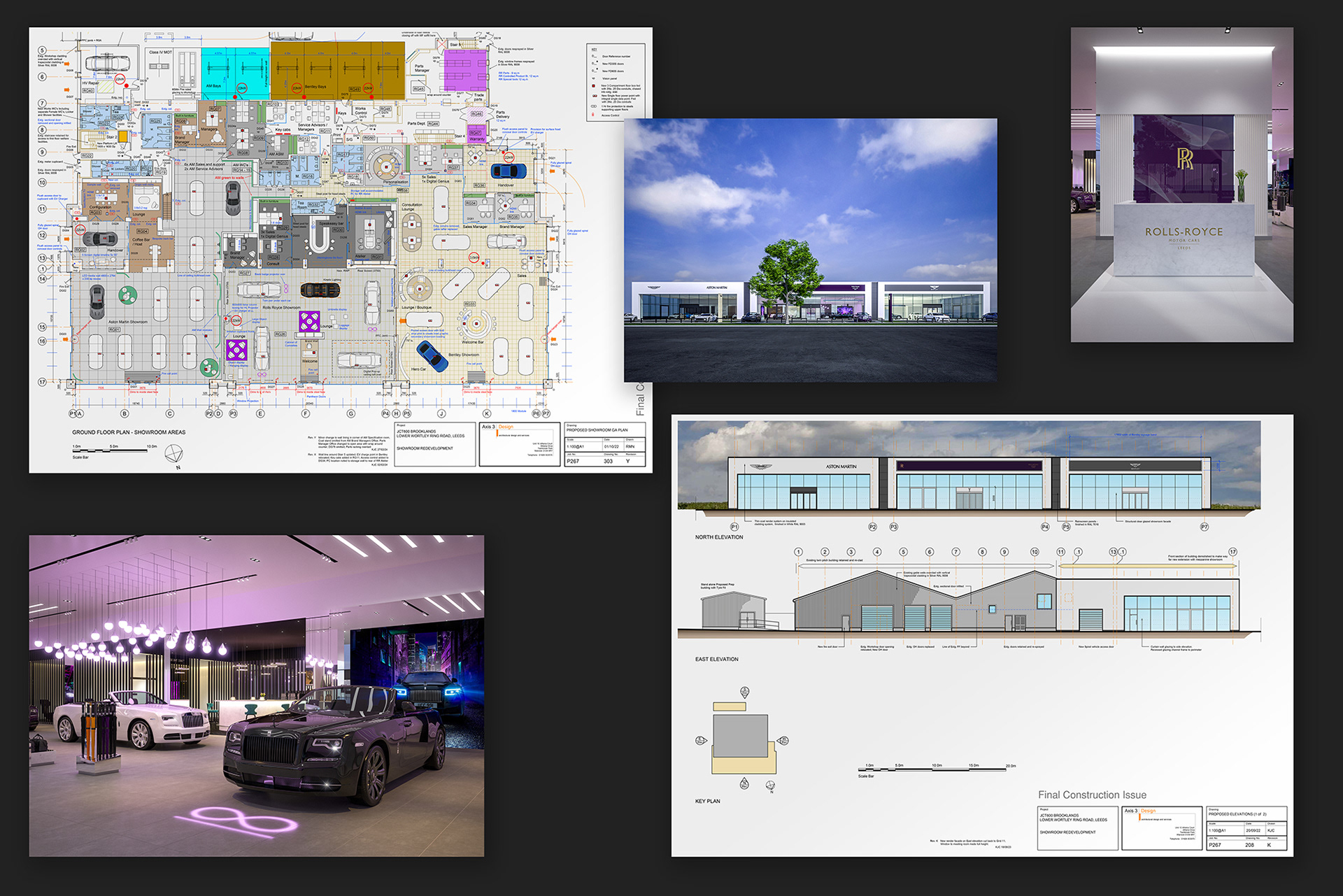Click the RR monogram on purple wall
This screenshot has height=896, width=1343.
[1184, 159]
